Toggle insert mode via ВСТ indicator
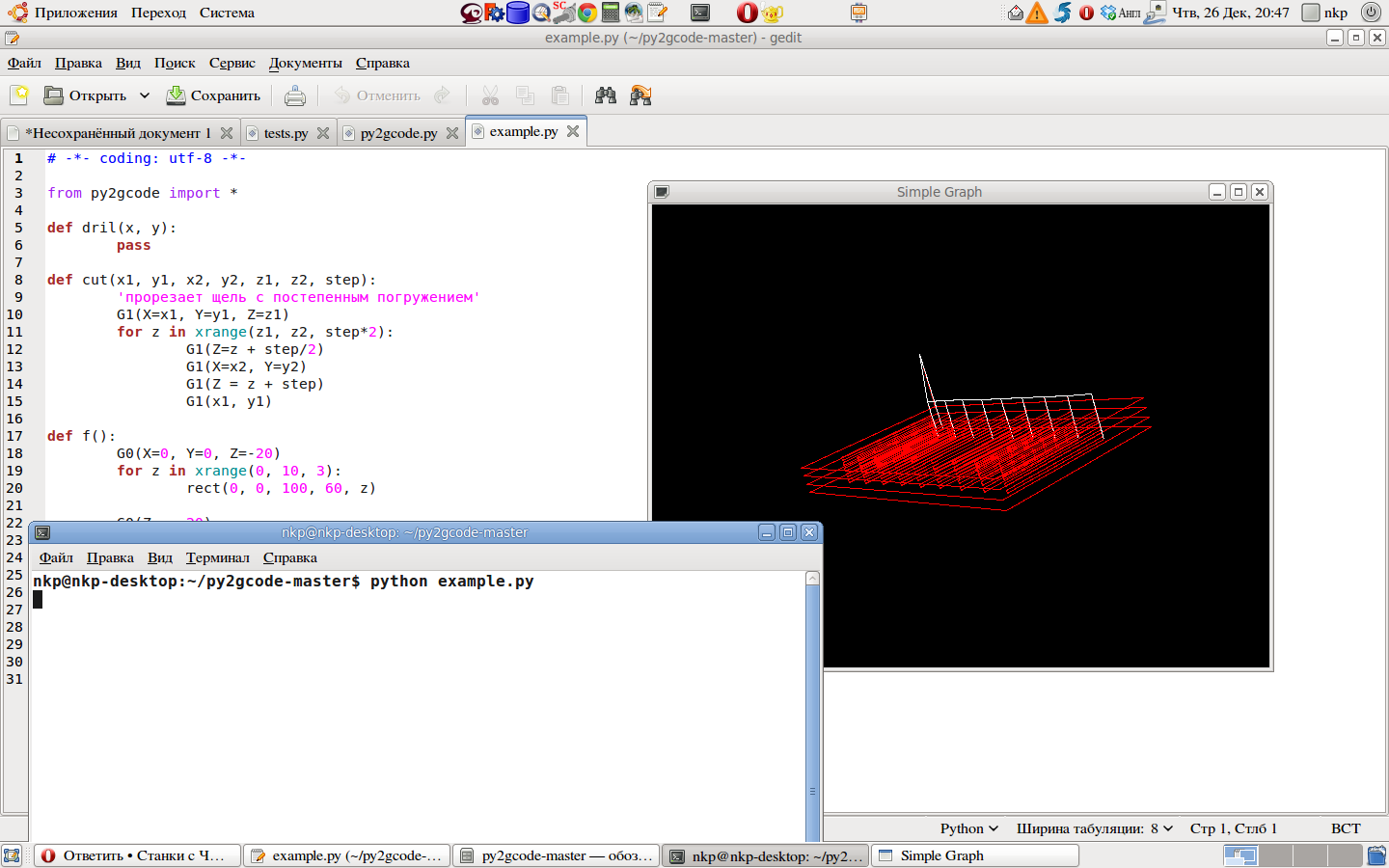Image resolution: width=1389 pixels, height=868 pixels. point(1346,828)
